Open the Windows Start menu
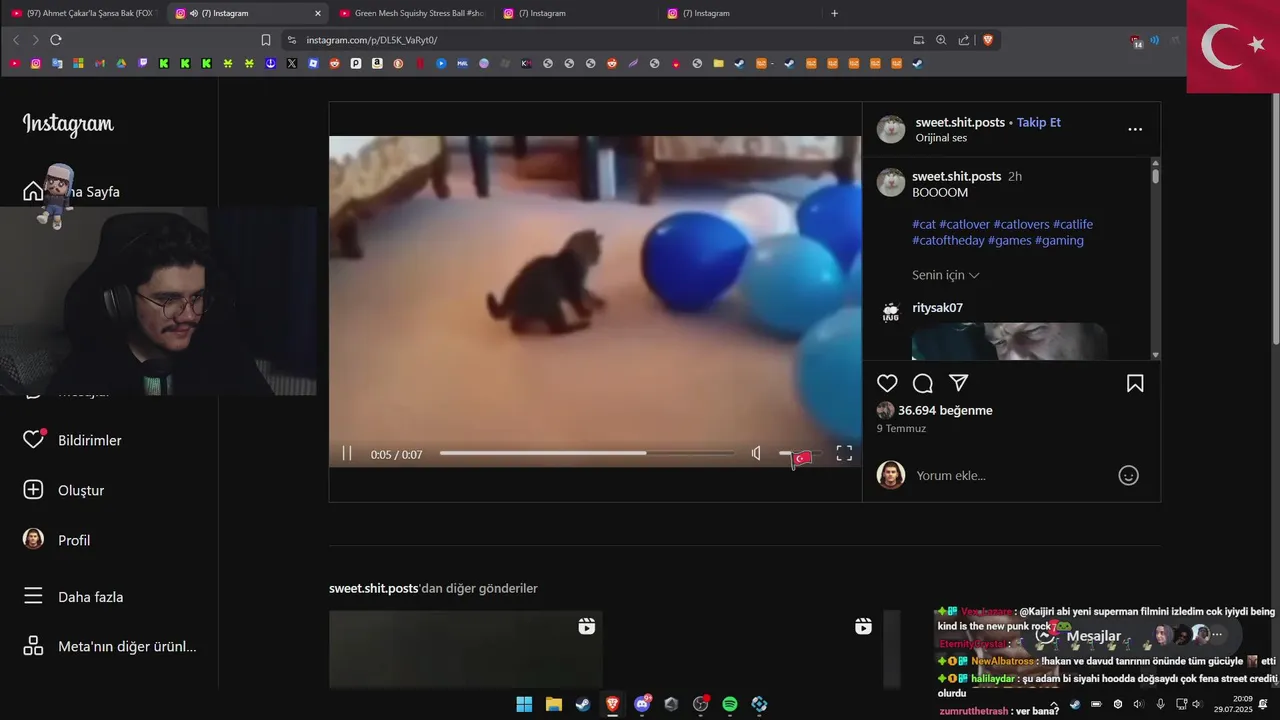 (524, 704)
